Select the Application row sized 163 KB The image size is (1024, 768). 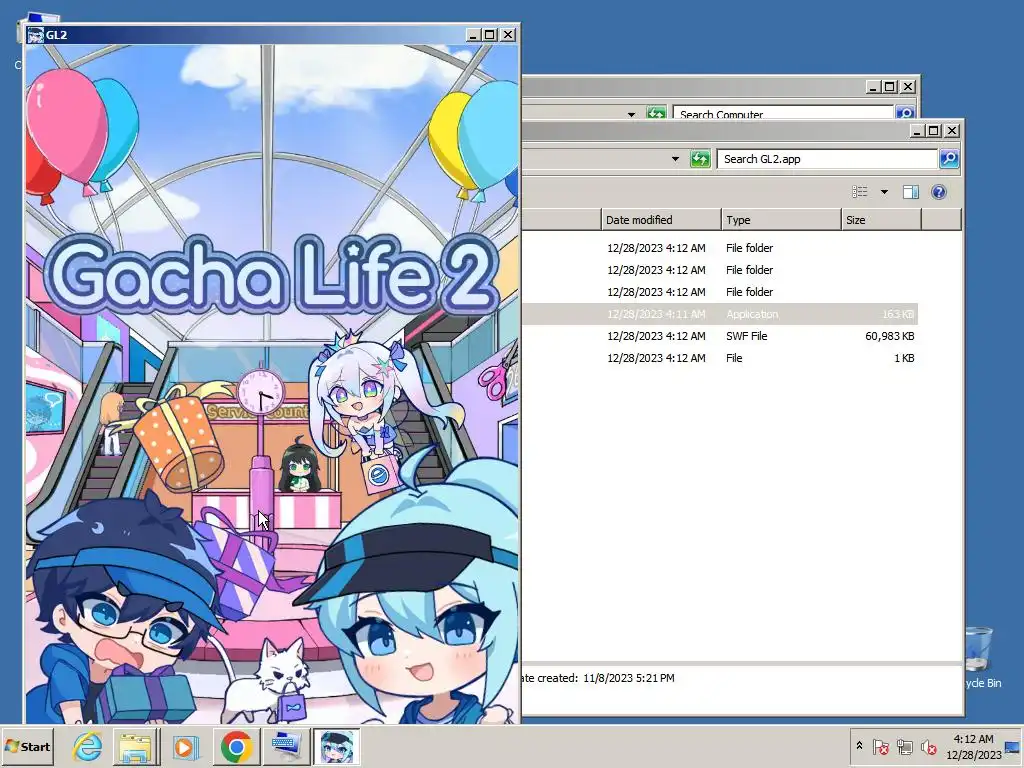pyautogui.click(x=720, y=314)
